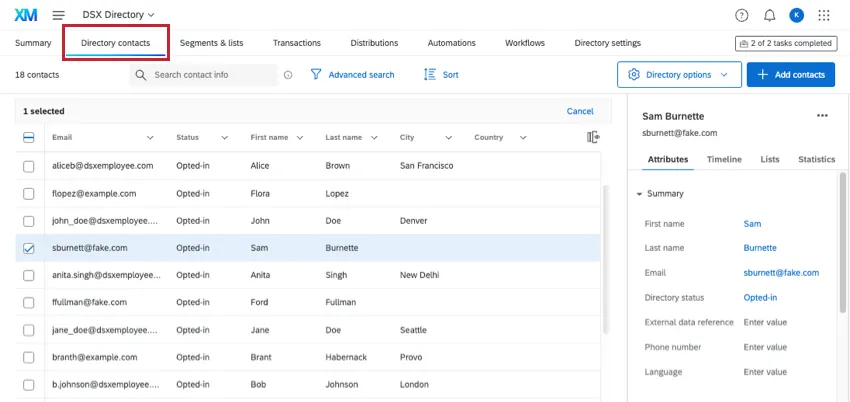
Task: Click the Add contacts button
Action: tap(791, 75)
